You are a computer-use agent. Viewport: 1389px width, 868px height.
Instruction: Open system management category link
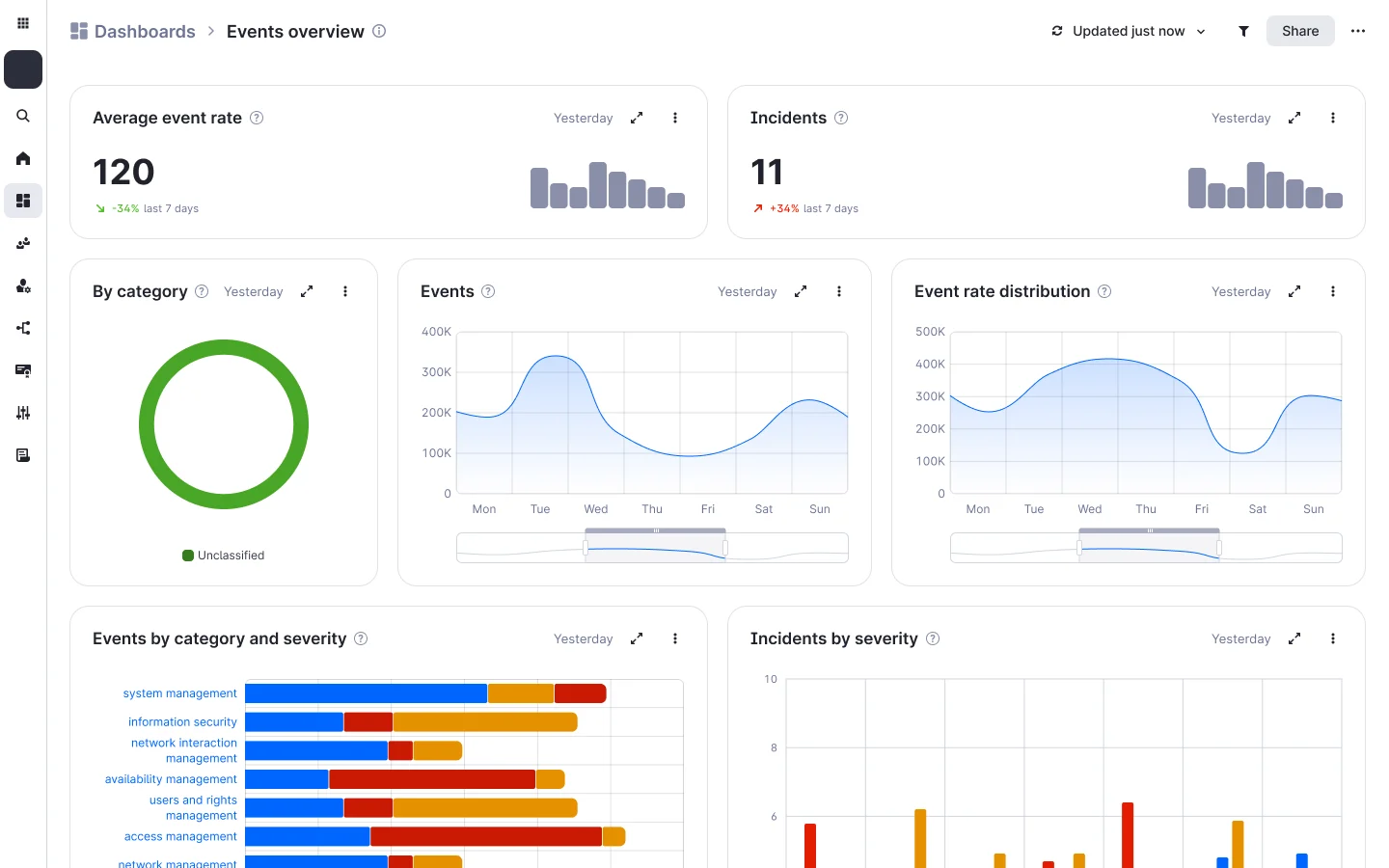click(x=179, y=693)
